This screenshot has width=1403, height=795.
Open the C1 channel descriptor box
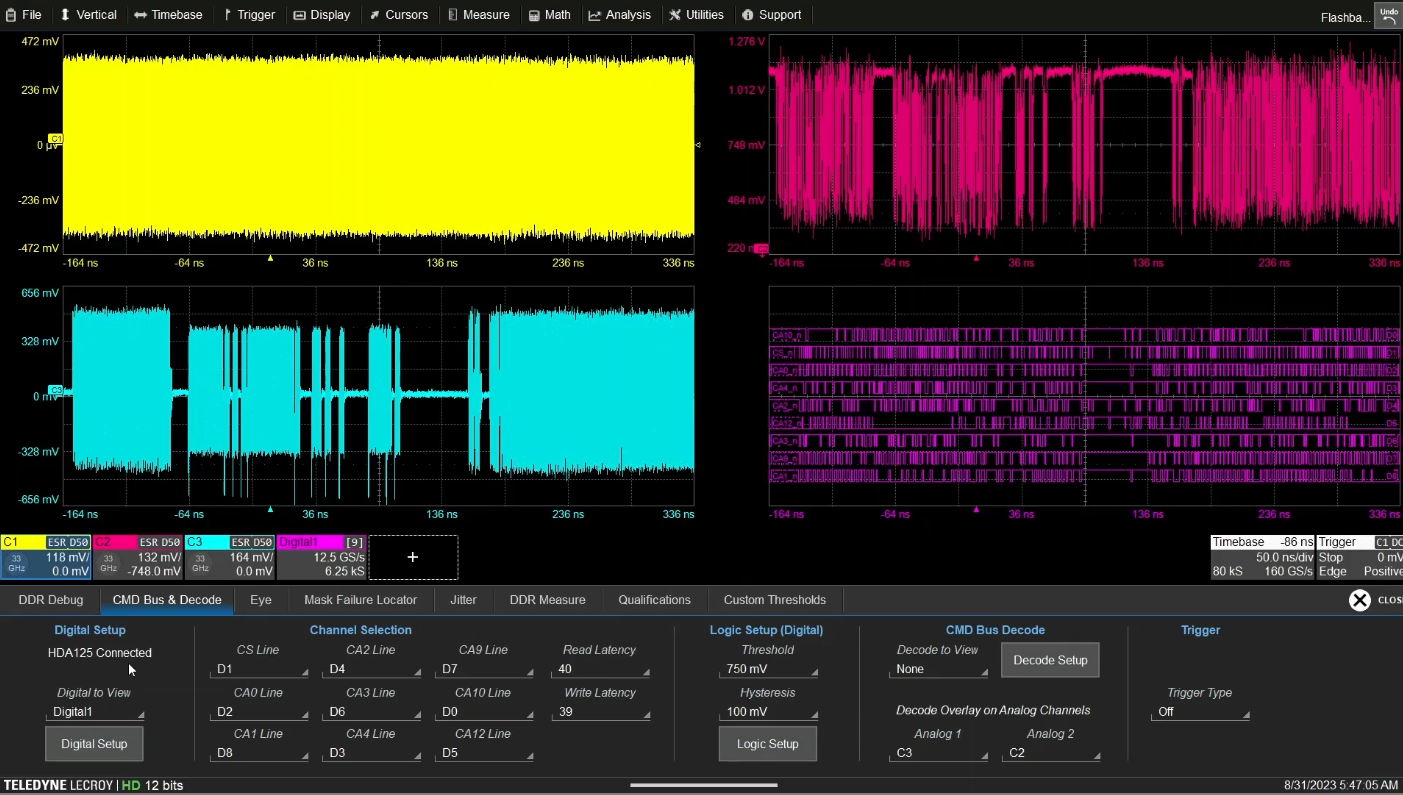[46, 557]
